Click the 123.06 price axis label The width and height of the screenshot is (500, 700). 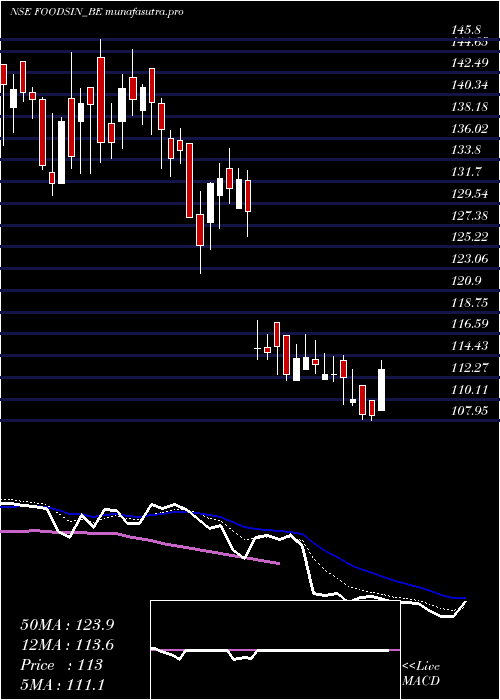coord(470,258)
